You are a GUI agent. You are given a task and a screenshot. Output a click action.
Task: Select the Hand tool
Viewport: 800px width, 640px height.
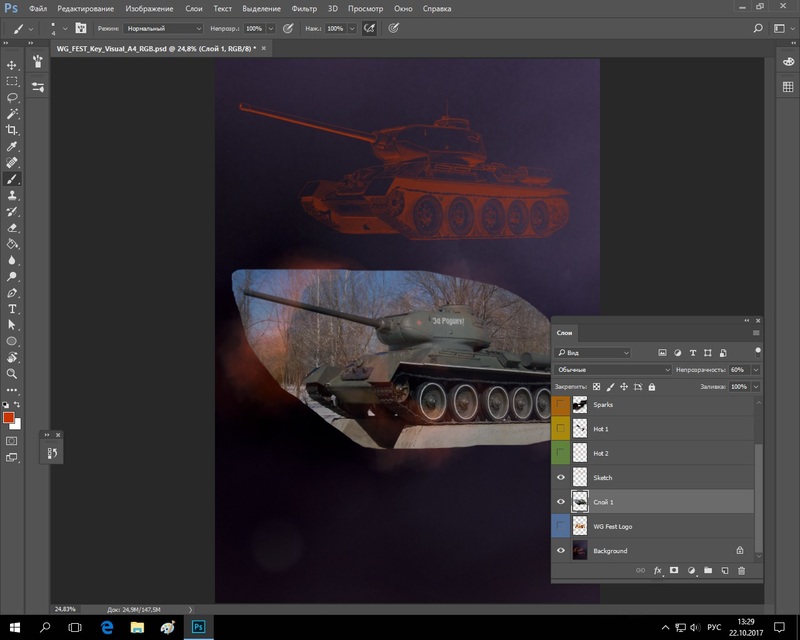click(12, 357)
